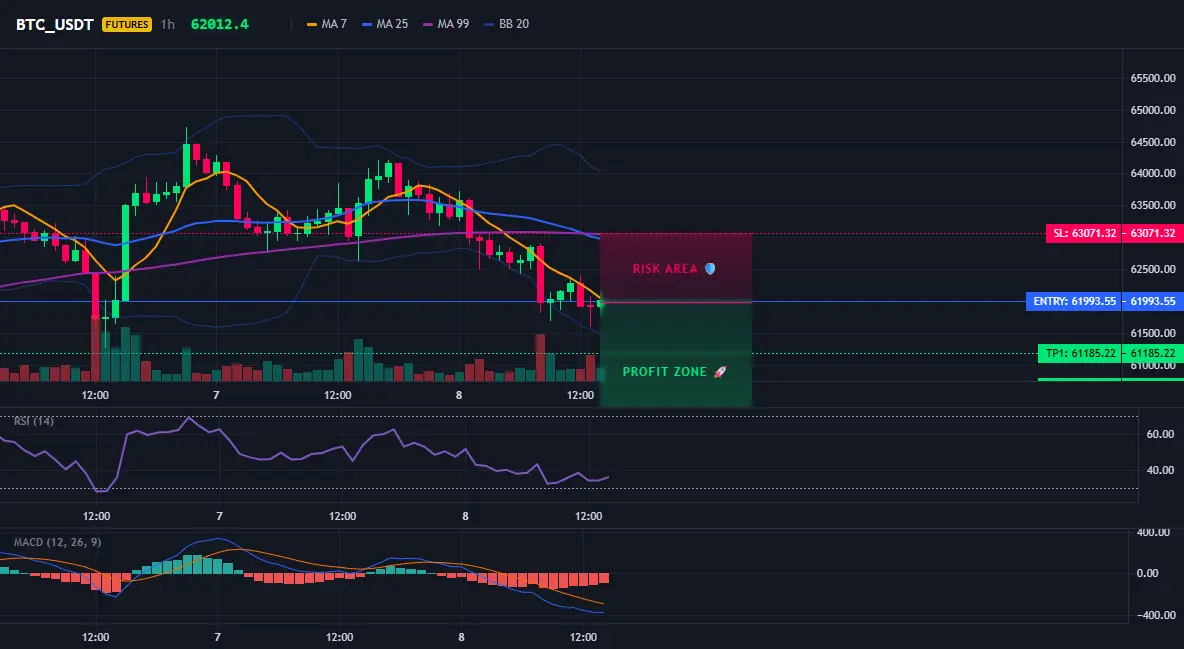This screenshot has width=1184, height=649.
Task: Click the shield icon beside RISK AREA
Action: coord(710,268)
